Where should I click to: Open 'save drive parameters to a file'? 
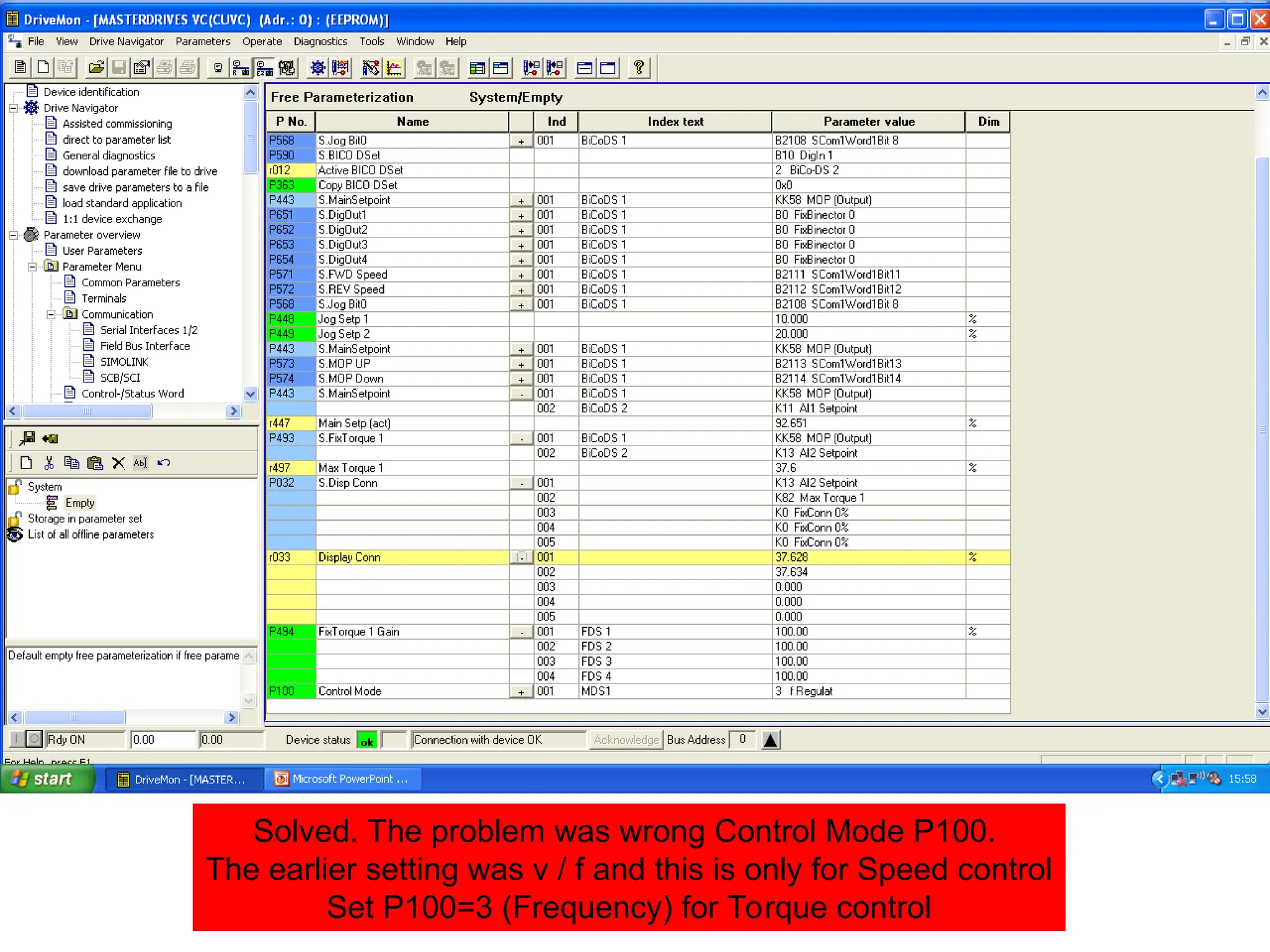click(x=135, y=187)
